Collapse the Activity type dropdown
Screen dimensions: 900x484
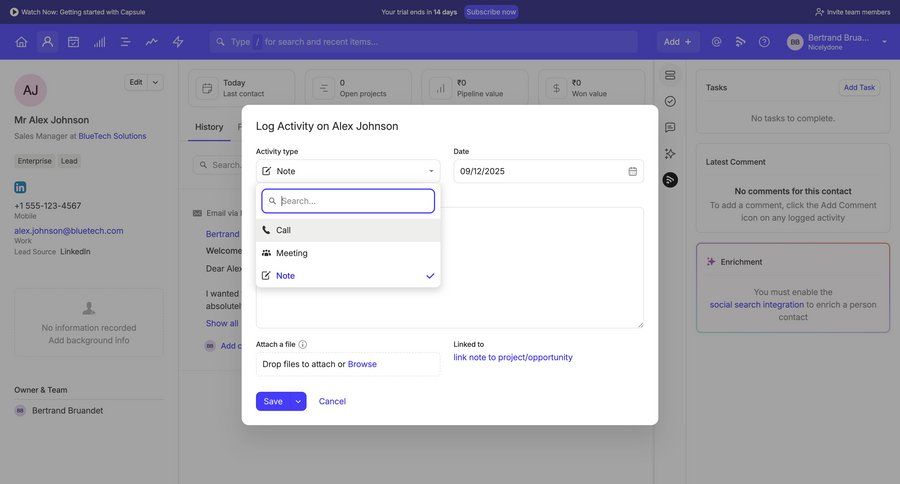[x=430, y=171]
